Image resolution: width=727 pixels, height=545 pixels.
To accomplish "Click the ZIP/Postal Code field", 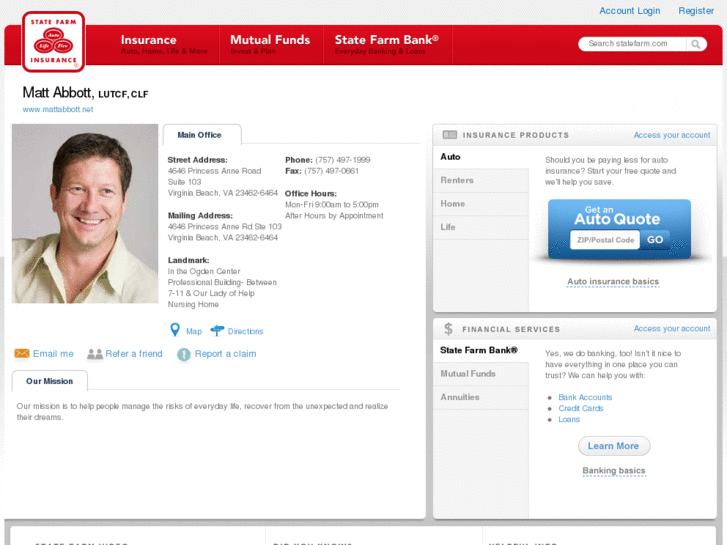I will (604, 240).
